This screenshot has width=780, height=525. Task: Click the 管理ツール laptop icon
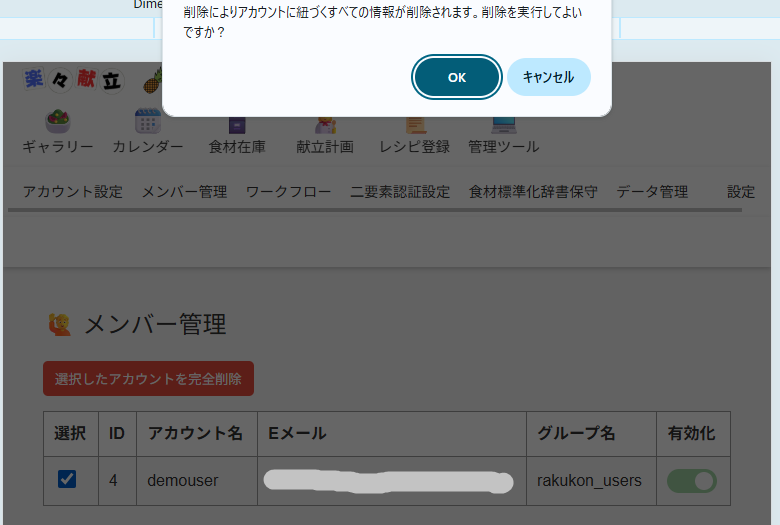pyautogui.click(x=503, y=125)
